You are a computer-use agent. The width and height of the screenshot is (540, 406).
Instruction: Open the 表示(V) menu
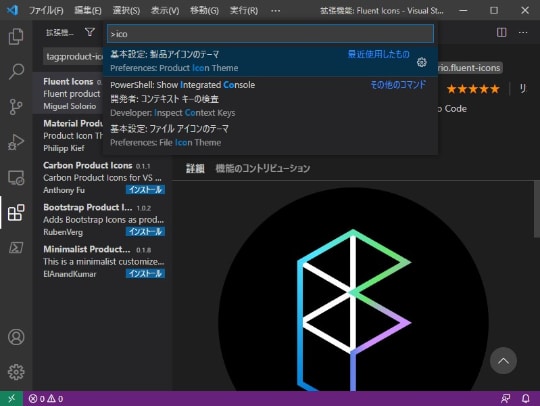165,11
